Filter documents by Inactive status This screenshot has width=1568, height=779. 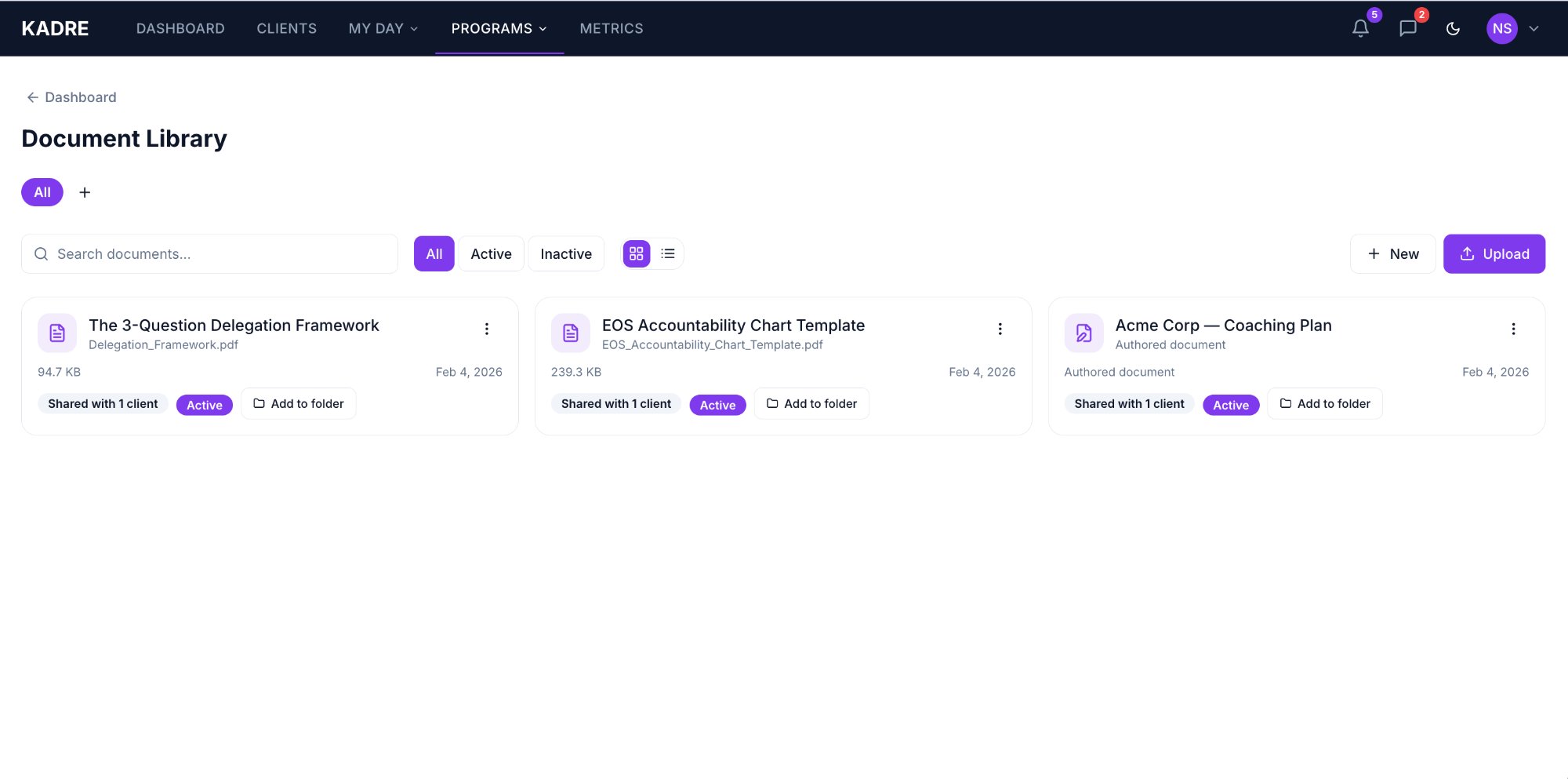(565, 254)
